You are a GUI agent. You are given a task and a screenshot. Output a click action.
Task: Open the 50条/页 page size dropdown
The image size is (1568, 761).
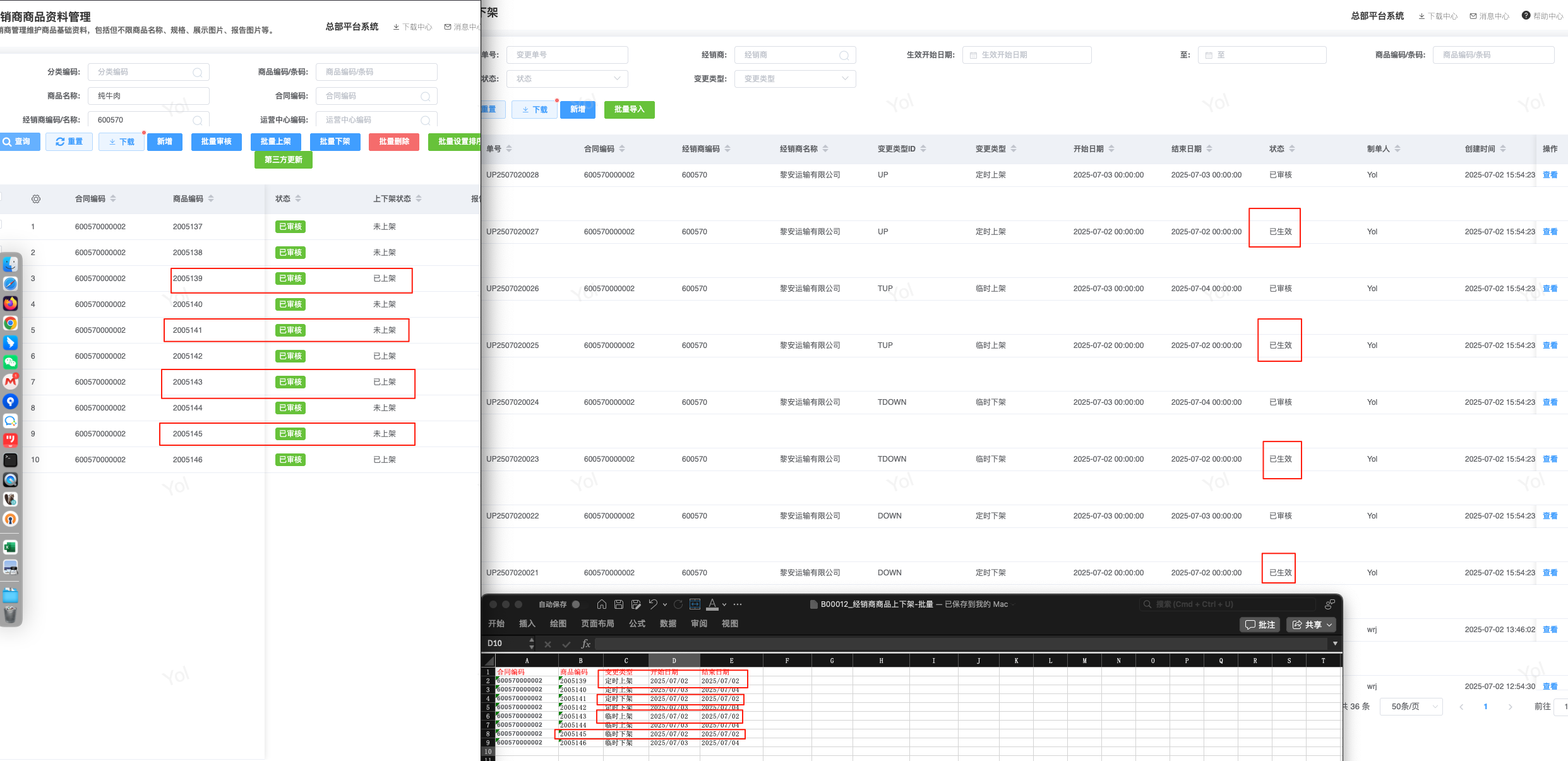click(1411, 706)
